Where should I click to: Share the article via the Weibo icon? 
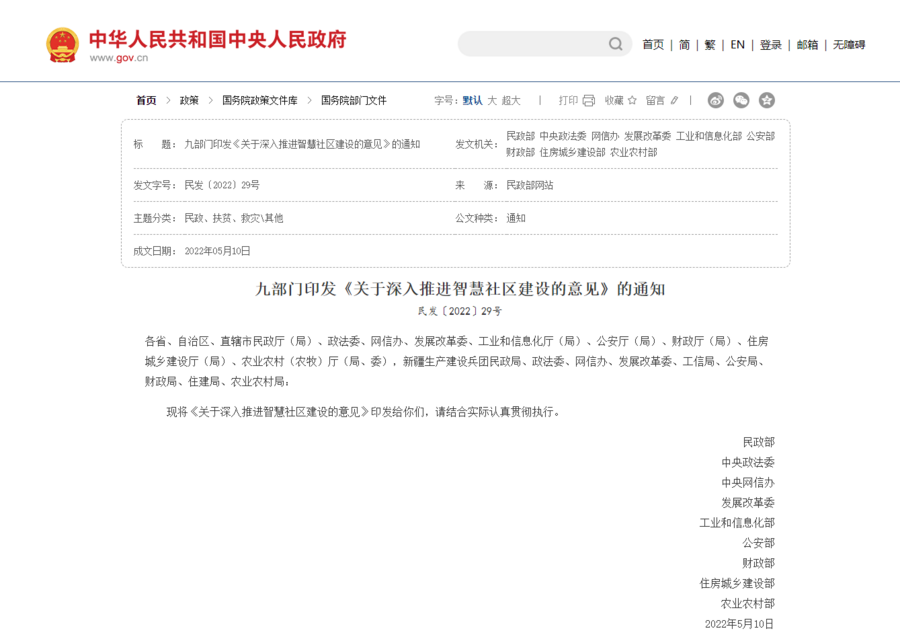(717, 100)
